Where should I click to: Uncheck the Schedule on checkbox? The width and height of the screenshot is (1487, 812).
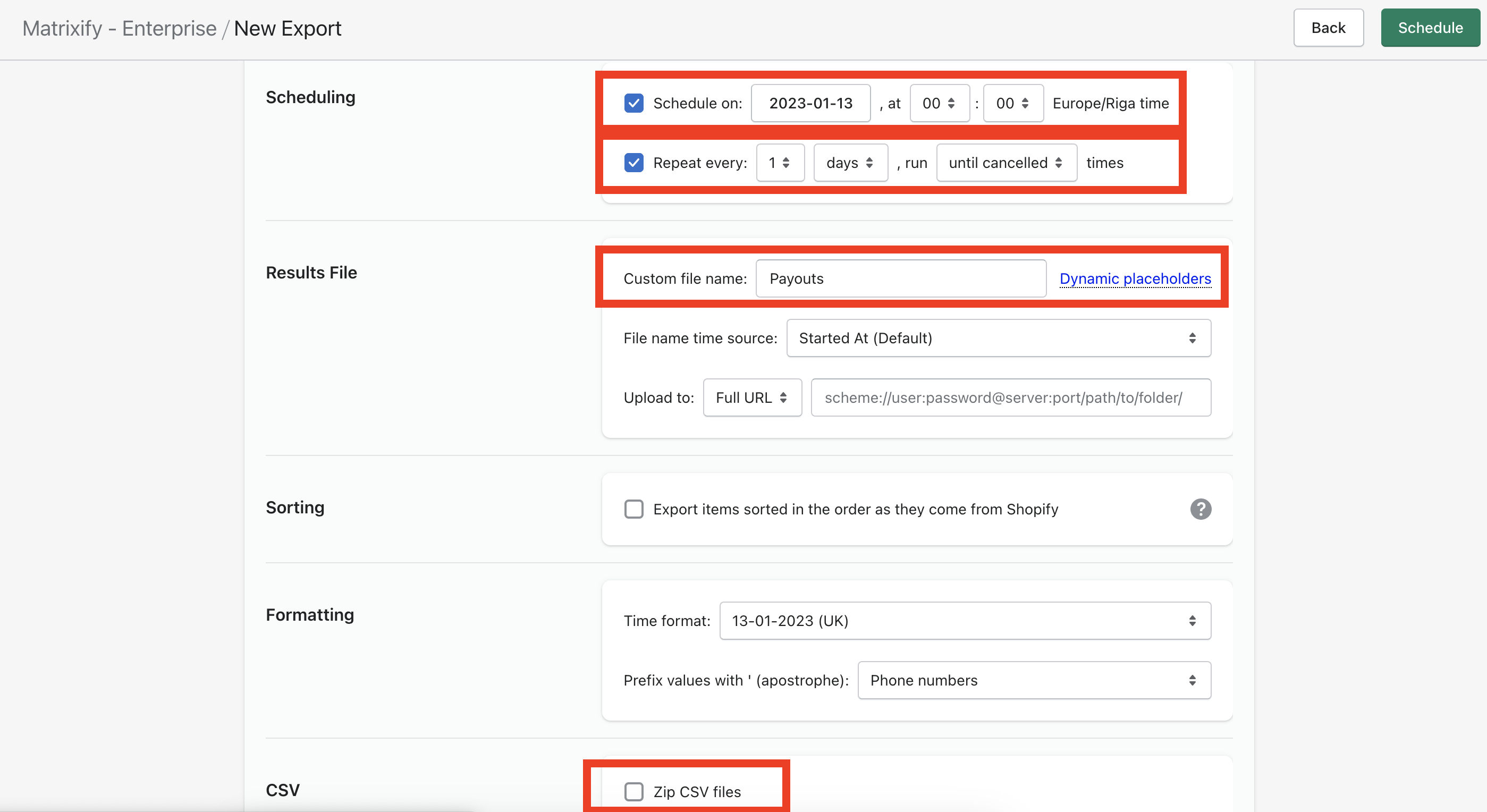634,103
